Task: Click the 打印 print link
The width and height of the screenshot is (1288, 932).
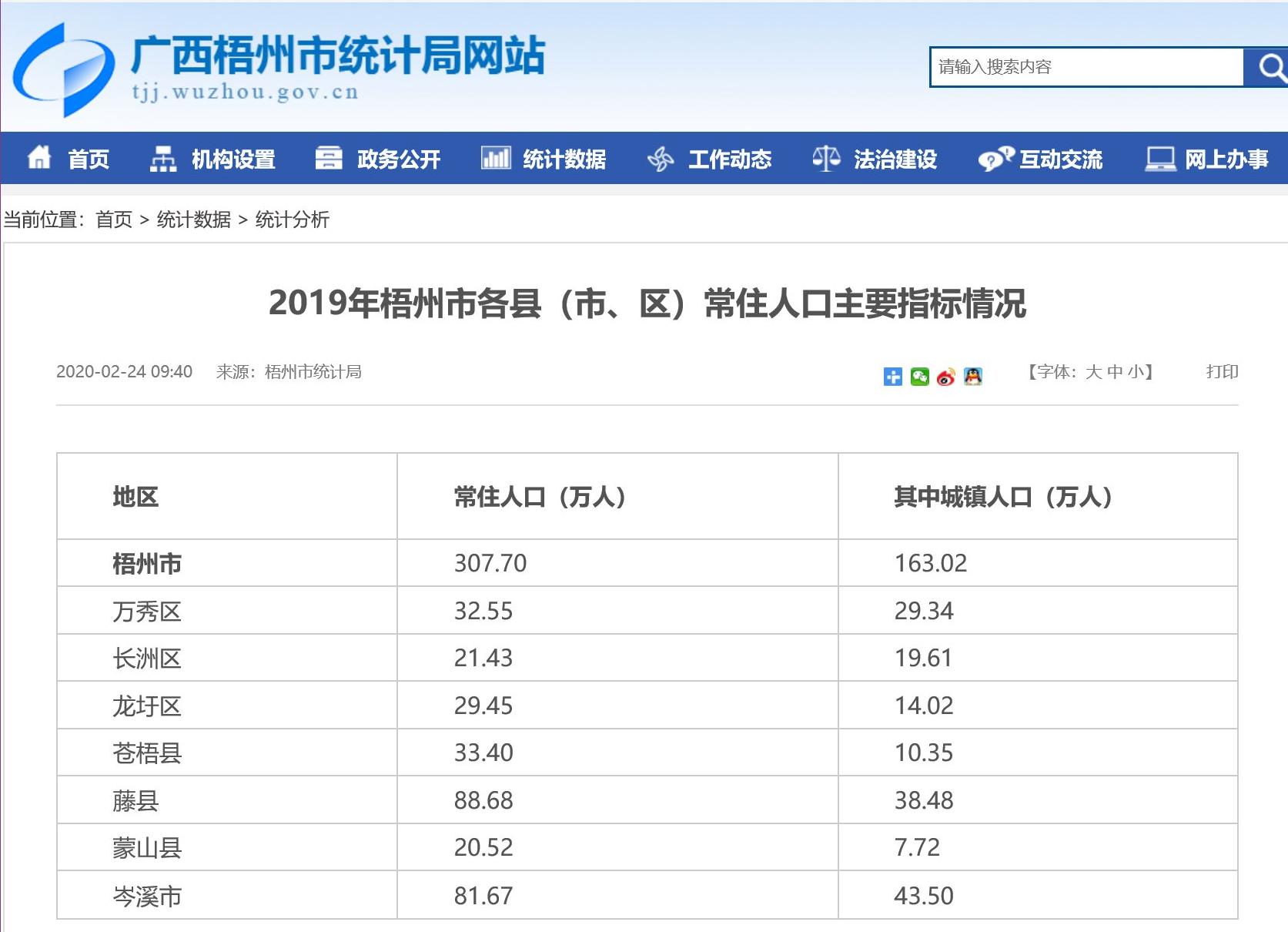Action: tap(1223, 372)
